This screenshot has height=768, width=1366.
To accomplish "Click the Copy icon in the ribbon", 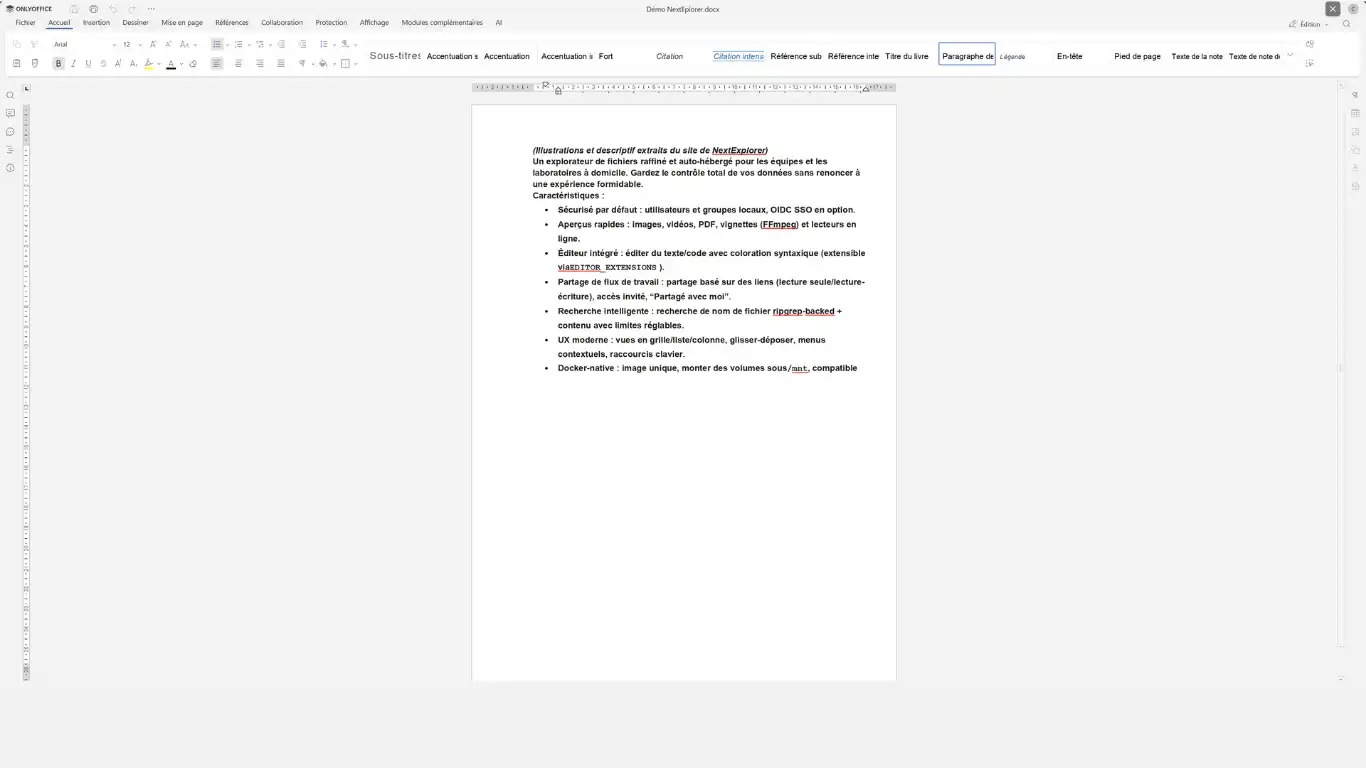I will point(17,44).
